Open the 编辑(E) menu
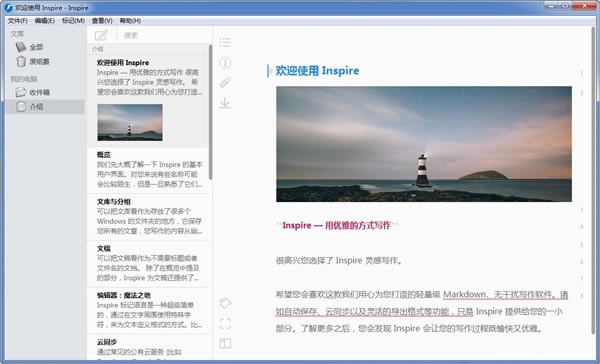Image resolution: width=600 pixels, height=364 pixels. (x=44, y=21)
